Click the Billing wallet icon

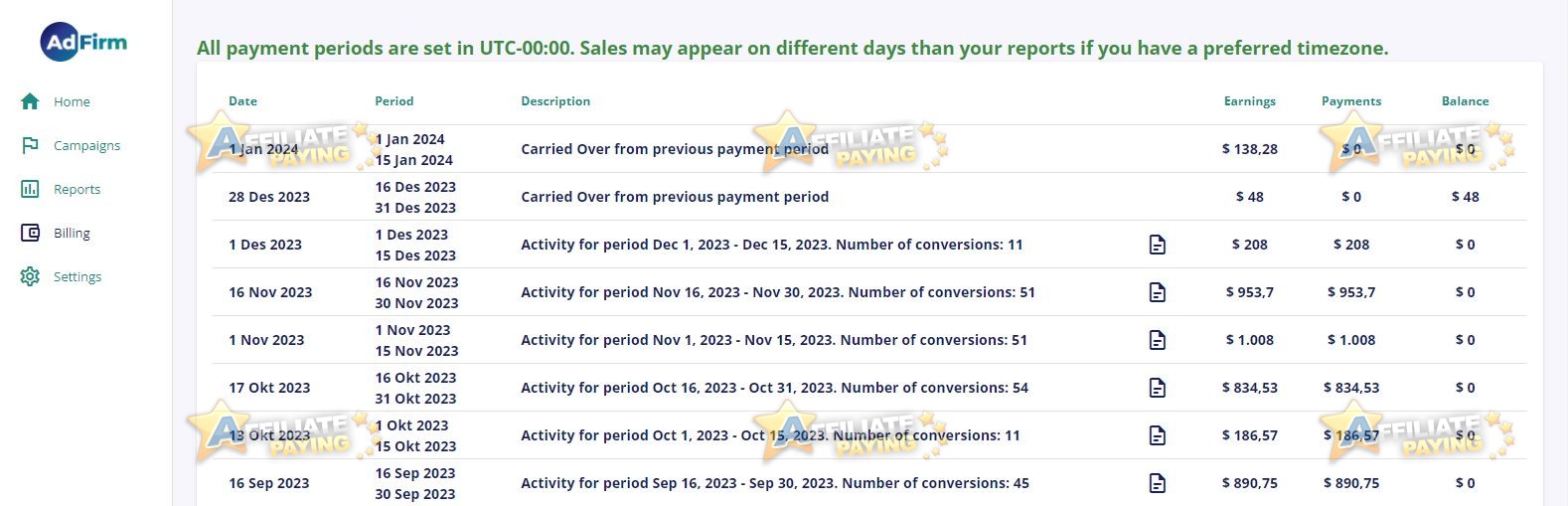click(30, 233)
